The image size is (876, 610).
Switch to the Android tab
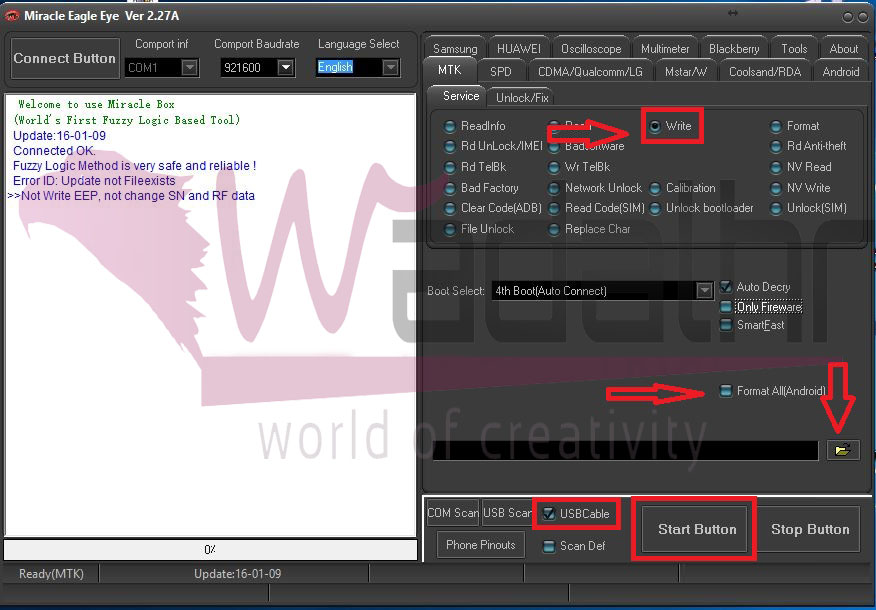(841, 72)
